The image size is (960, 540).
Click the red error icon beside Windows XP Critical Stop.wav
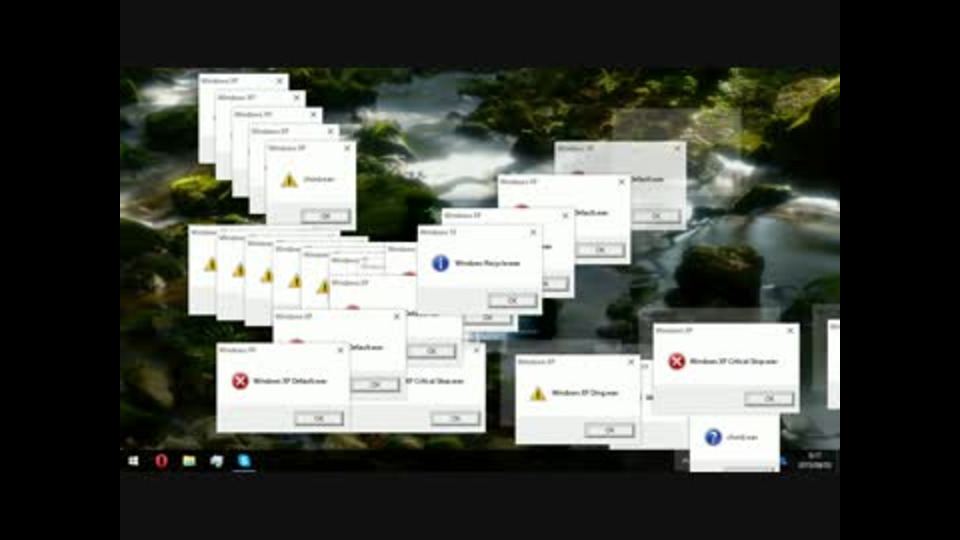677,361
